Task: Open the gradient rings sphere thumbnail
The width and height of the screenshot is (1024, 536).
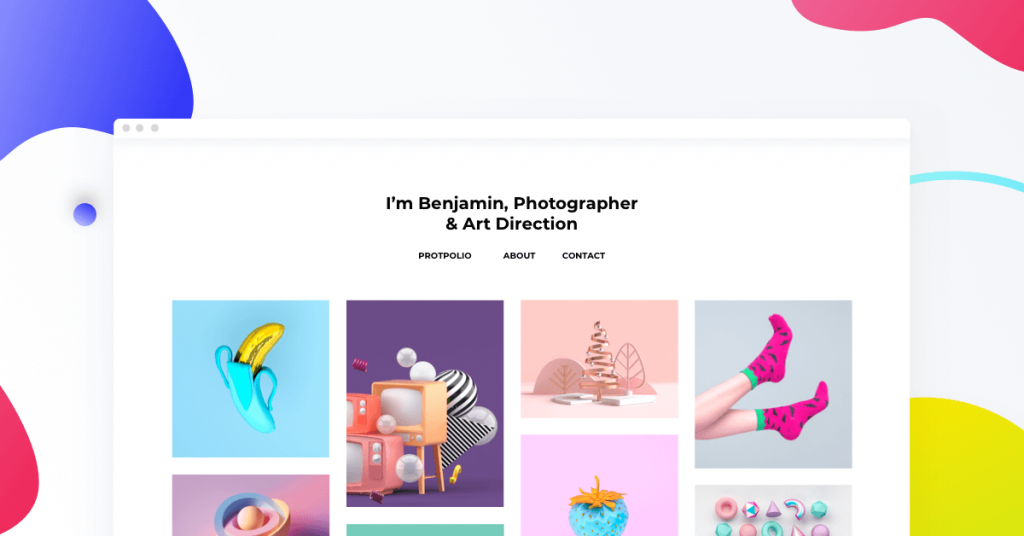Action: pos(251,505)
